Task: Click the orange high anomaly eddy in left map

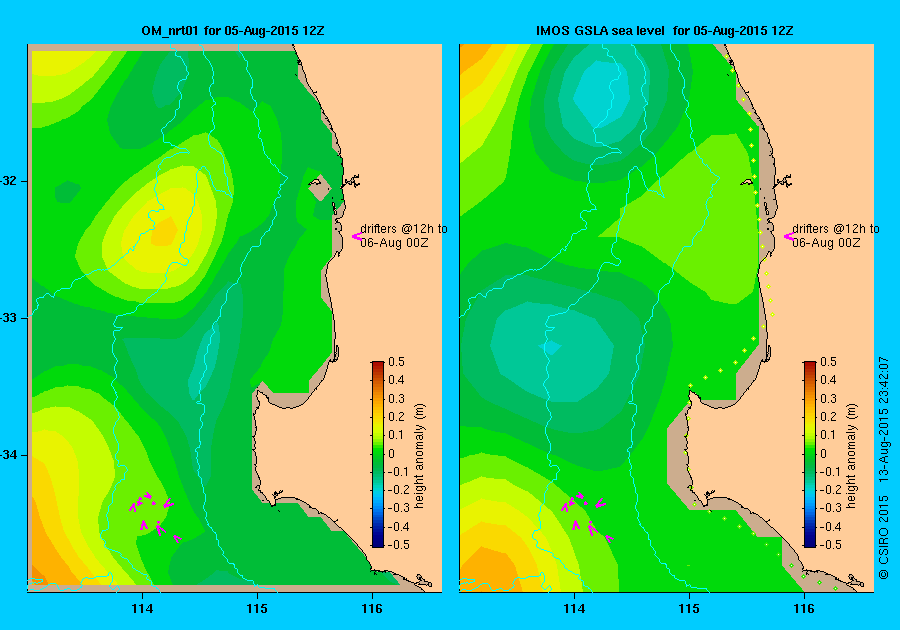Action: pos(164,232)
